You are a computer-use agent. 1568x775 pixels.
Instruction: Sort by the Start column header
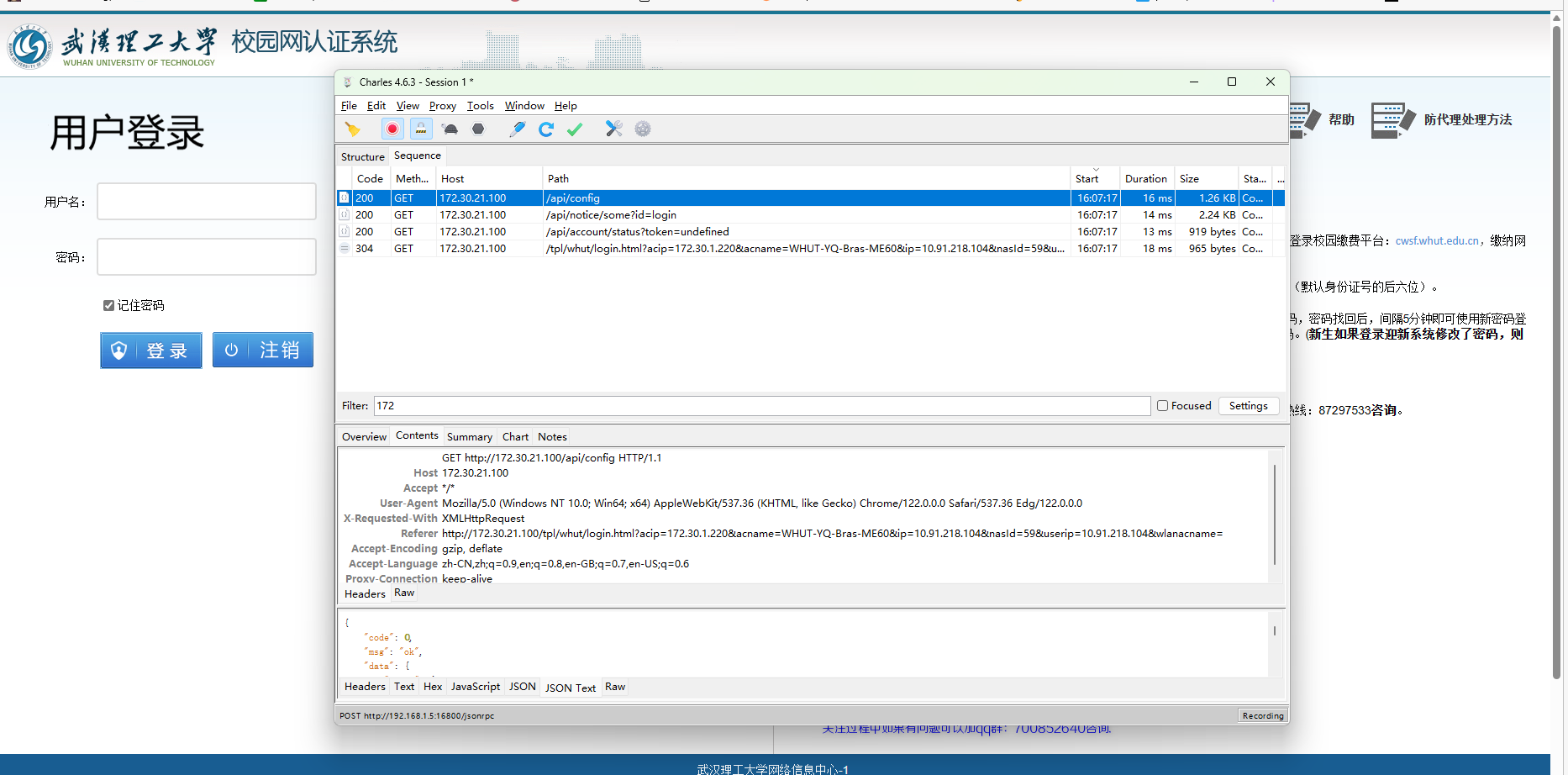point(1094,178)
